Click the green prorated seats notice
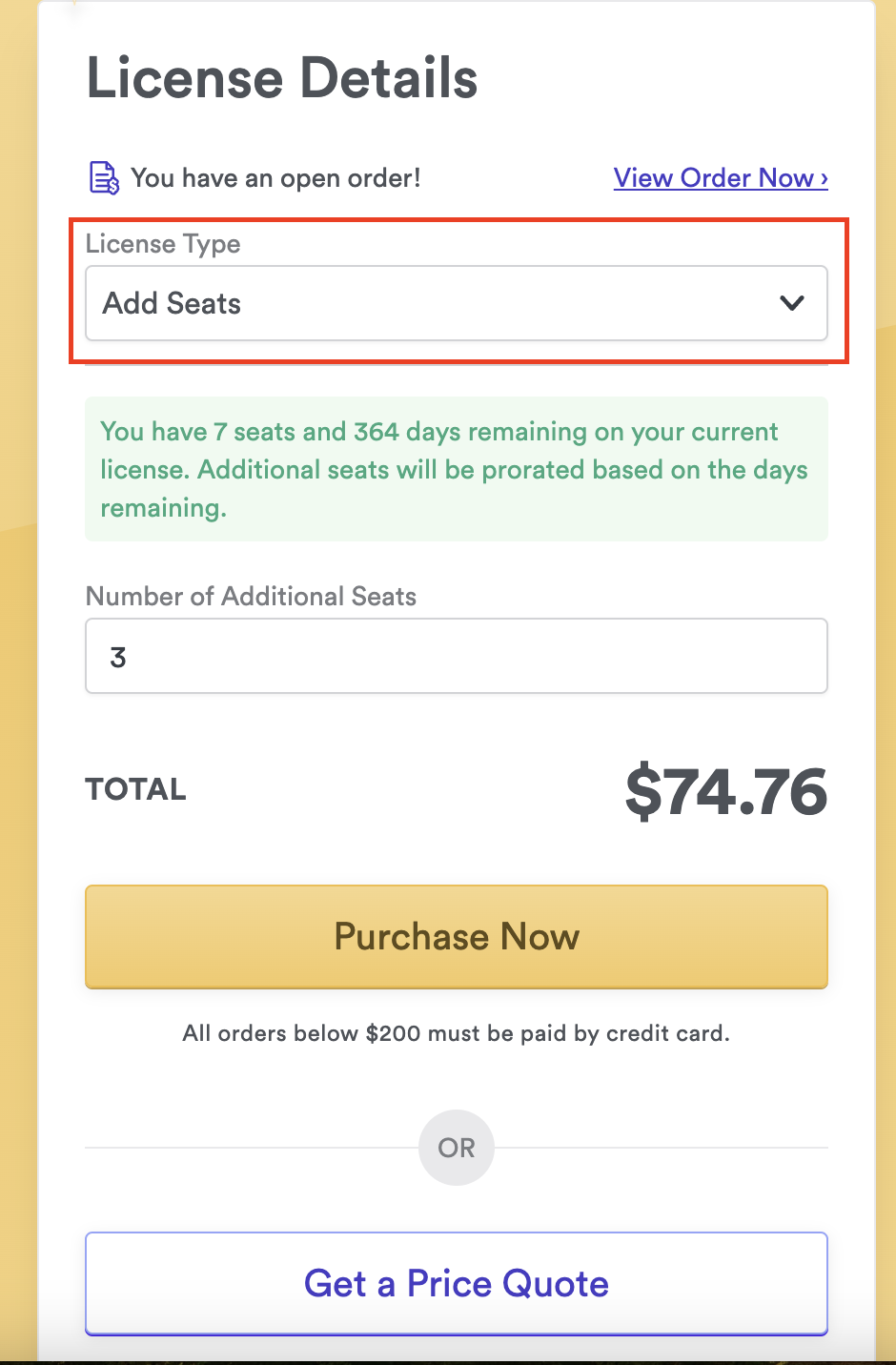This screenshot has height=1365, width=896. pyautogui.click(x=456, y=469)
